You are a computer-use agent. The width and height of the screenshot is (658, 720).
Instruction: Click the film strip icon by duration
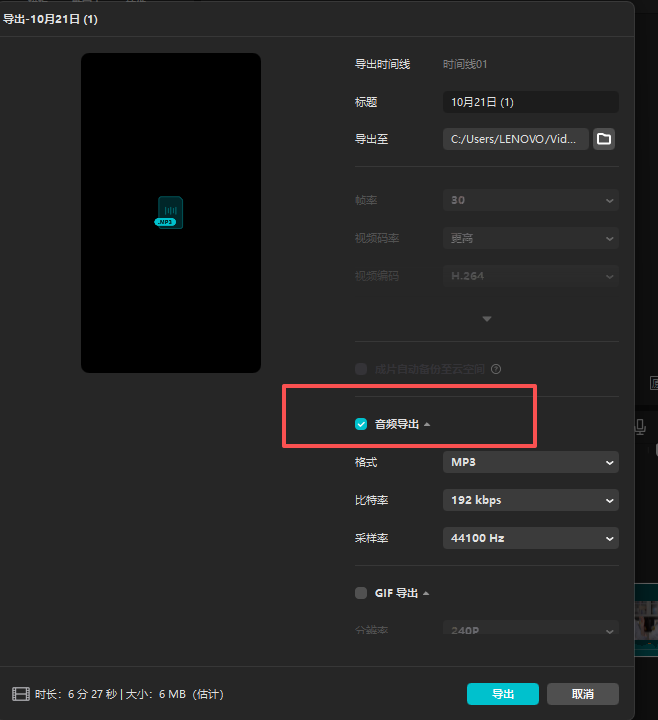click(21, 694)
